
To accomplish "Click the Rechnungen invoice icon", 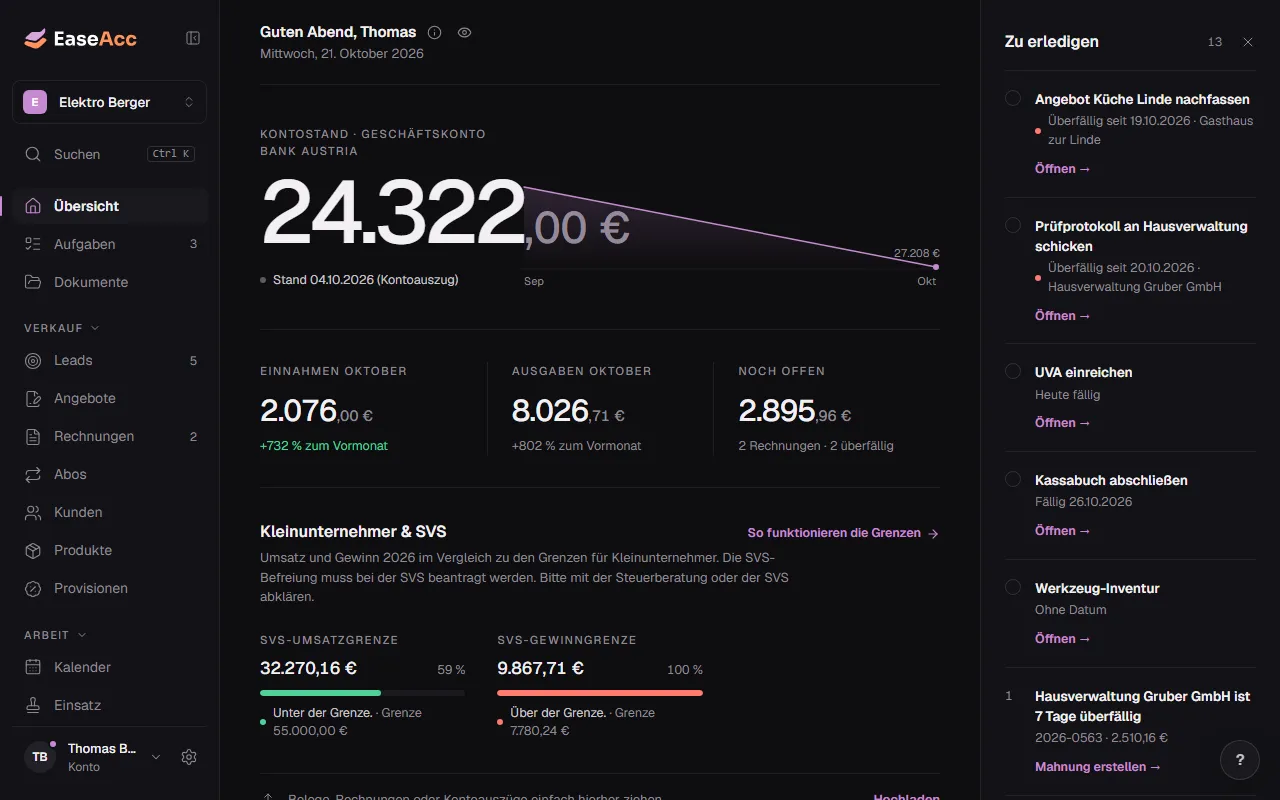I will click(x=33, y=436).
